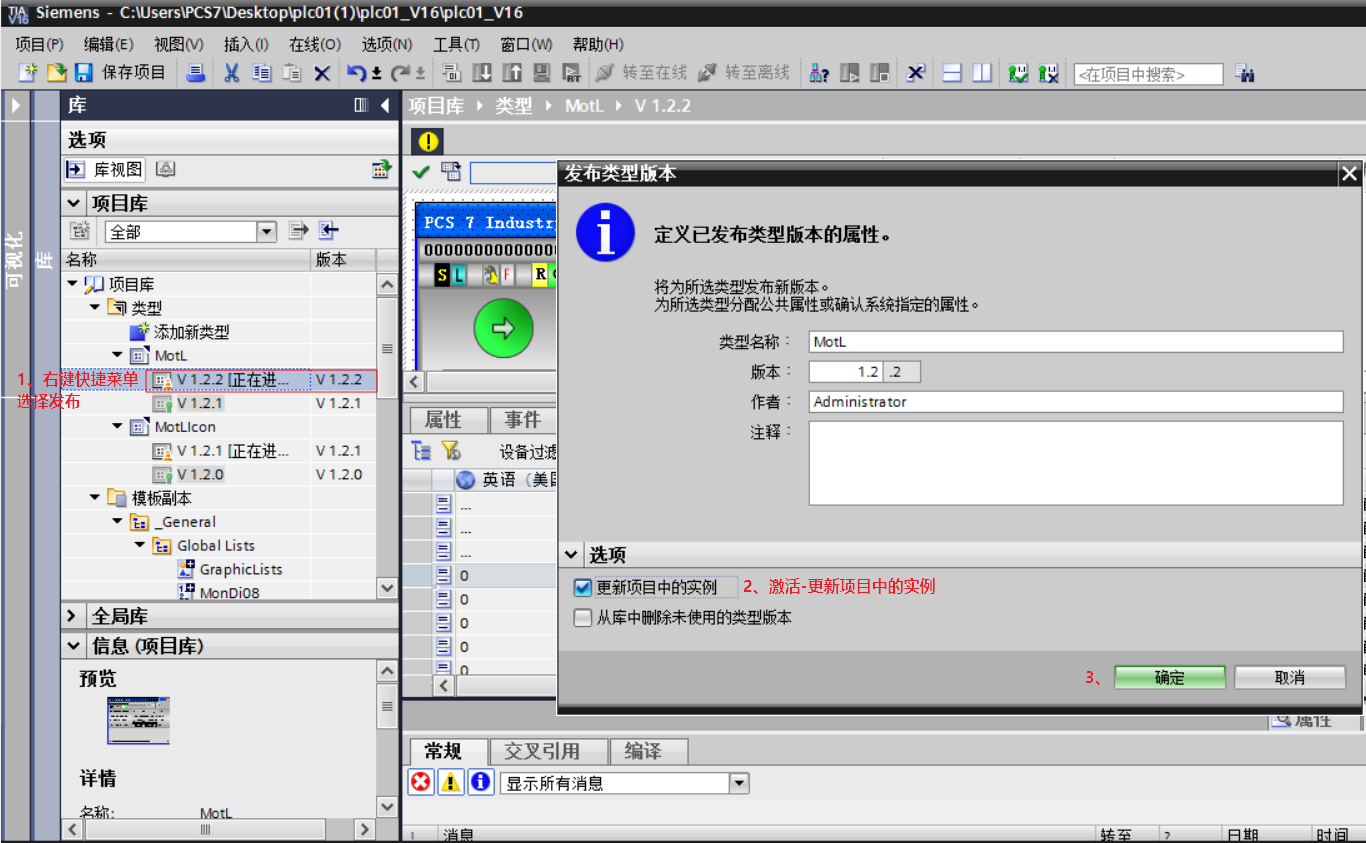This screenshot has width=1366, height=843.
Task: Click the 库视图 library view button
Action: (x=105, y=170)
